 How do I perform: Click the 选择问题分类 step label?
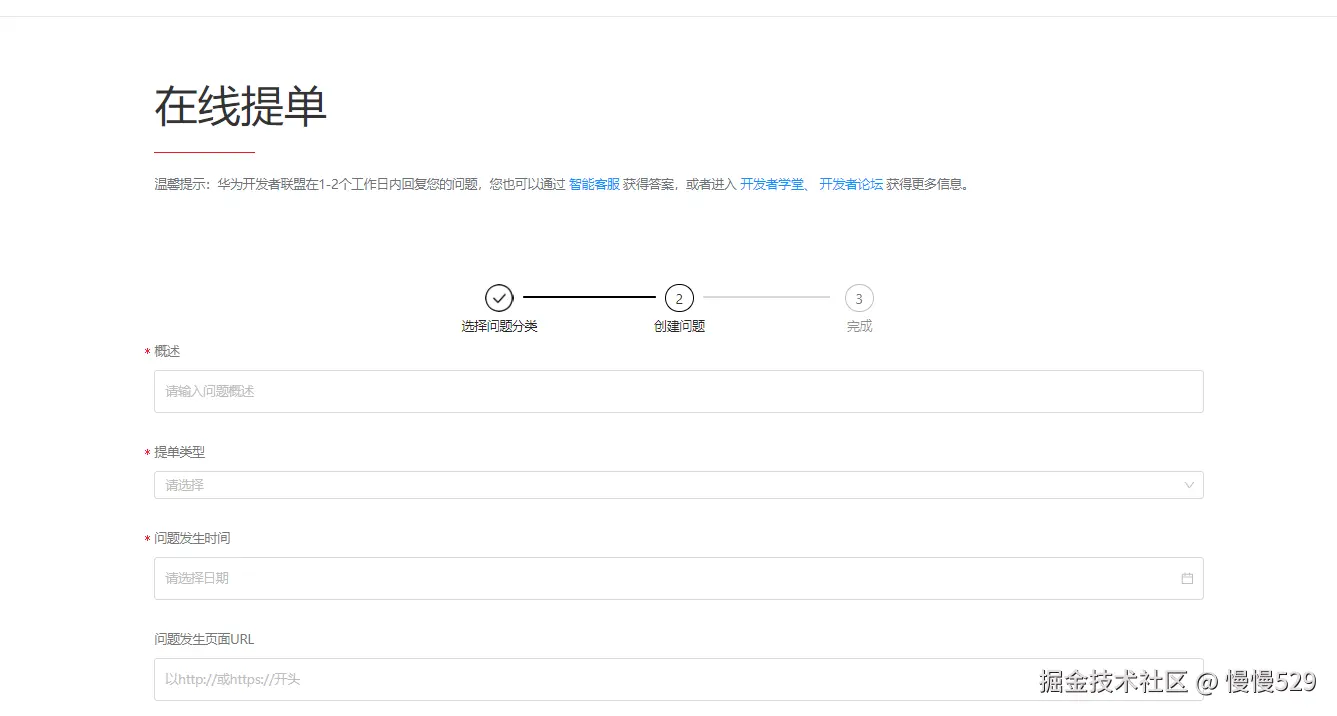click(x=499, y=326)
